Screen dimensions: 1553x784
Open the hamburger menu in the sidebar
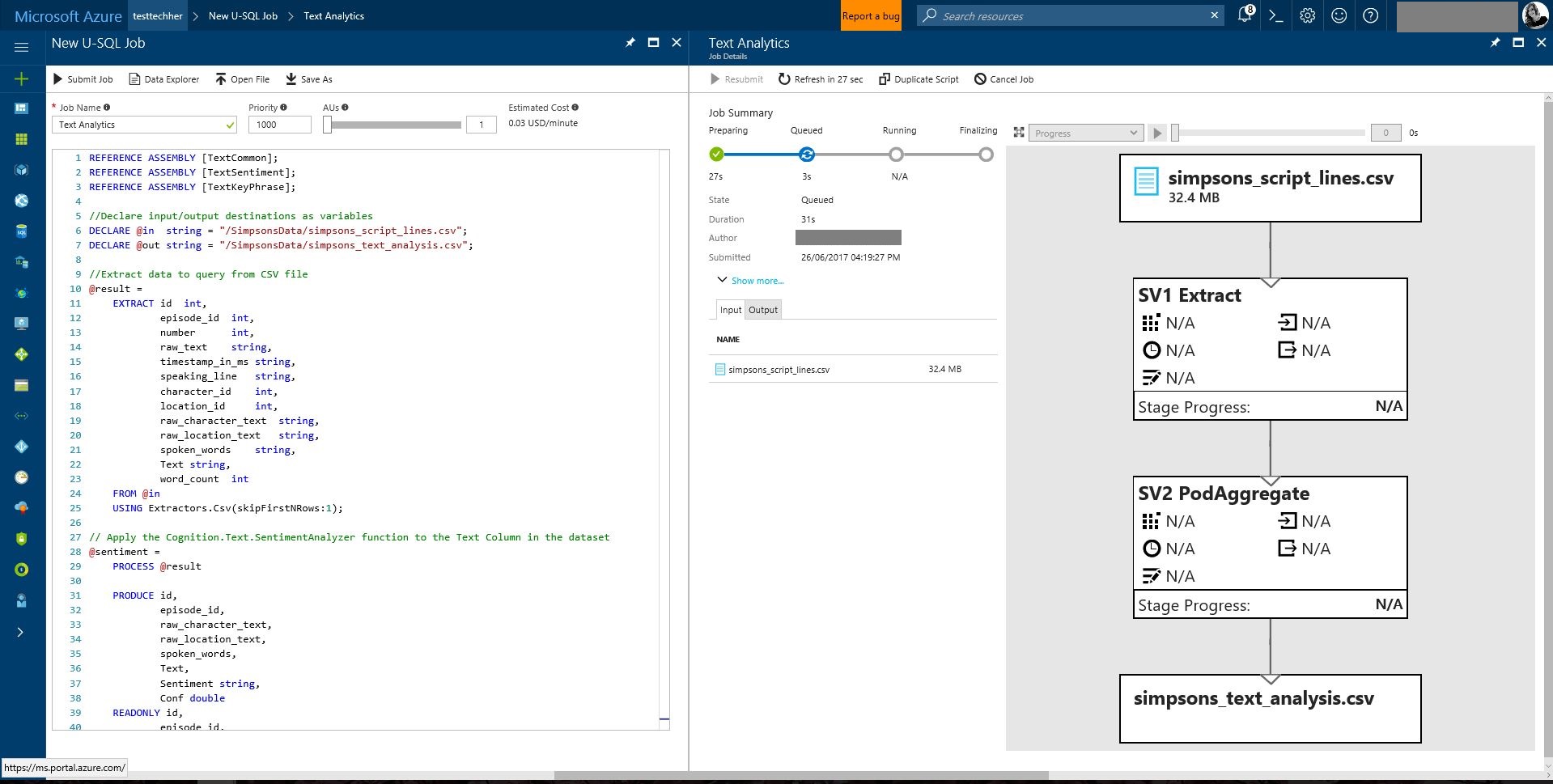22,48
